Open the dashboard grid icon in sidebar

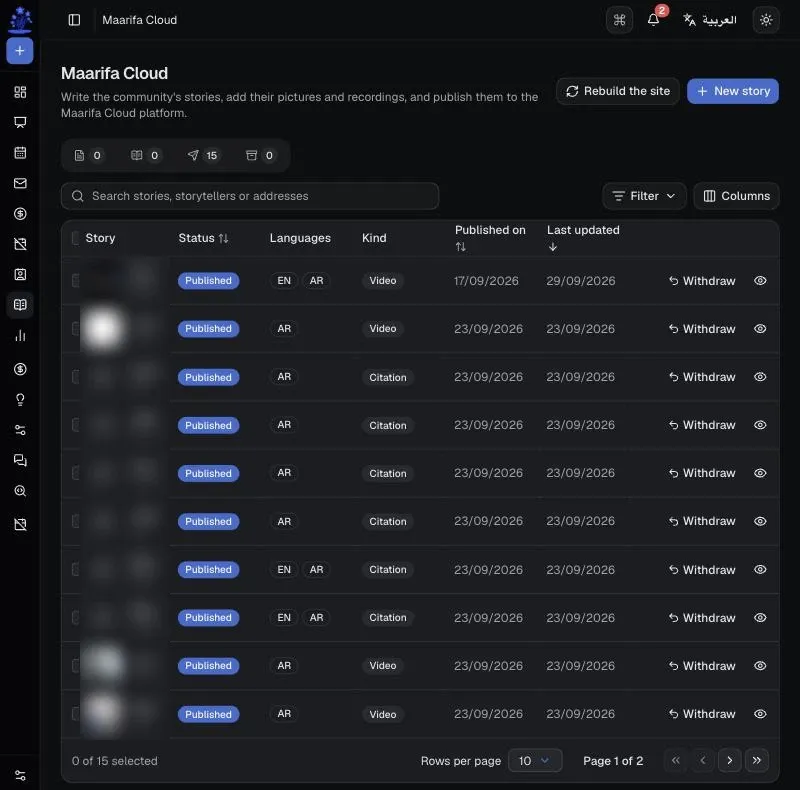[x=20, y=92]
